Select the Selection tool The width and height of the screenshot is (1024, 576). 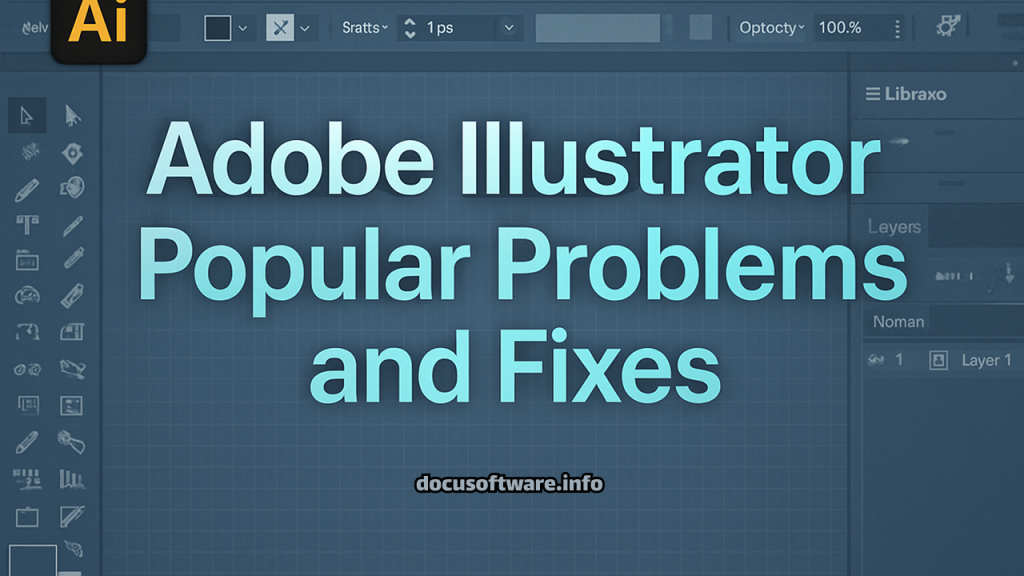pos(27,115)
